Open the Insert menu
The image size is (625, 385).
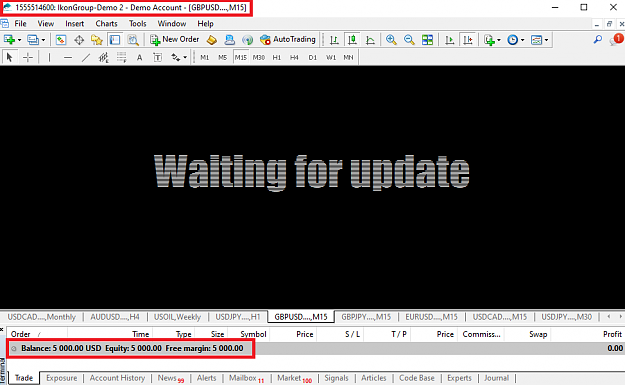click(75, 24)
